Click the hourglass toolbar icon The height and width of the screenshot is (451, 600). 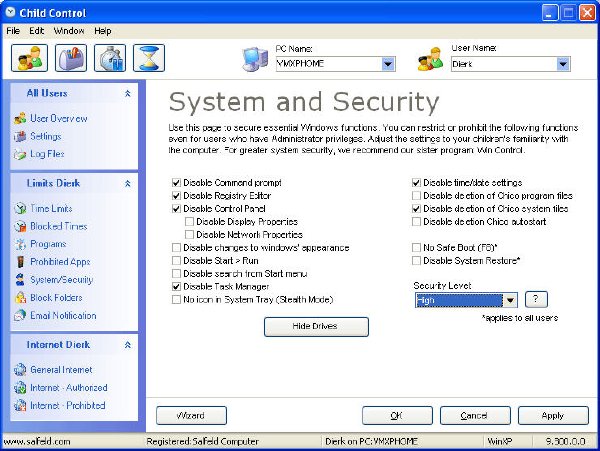coord(149,58)
